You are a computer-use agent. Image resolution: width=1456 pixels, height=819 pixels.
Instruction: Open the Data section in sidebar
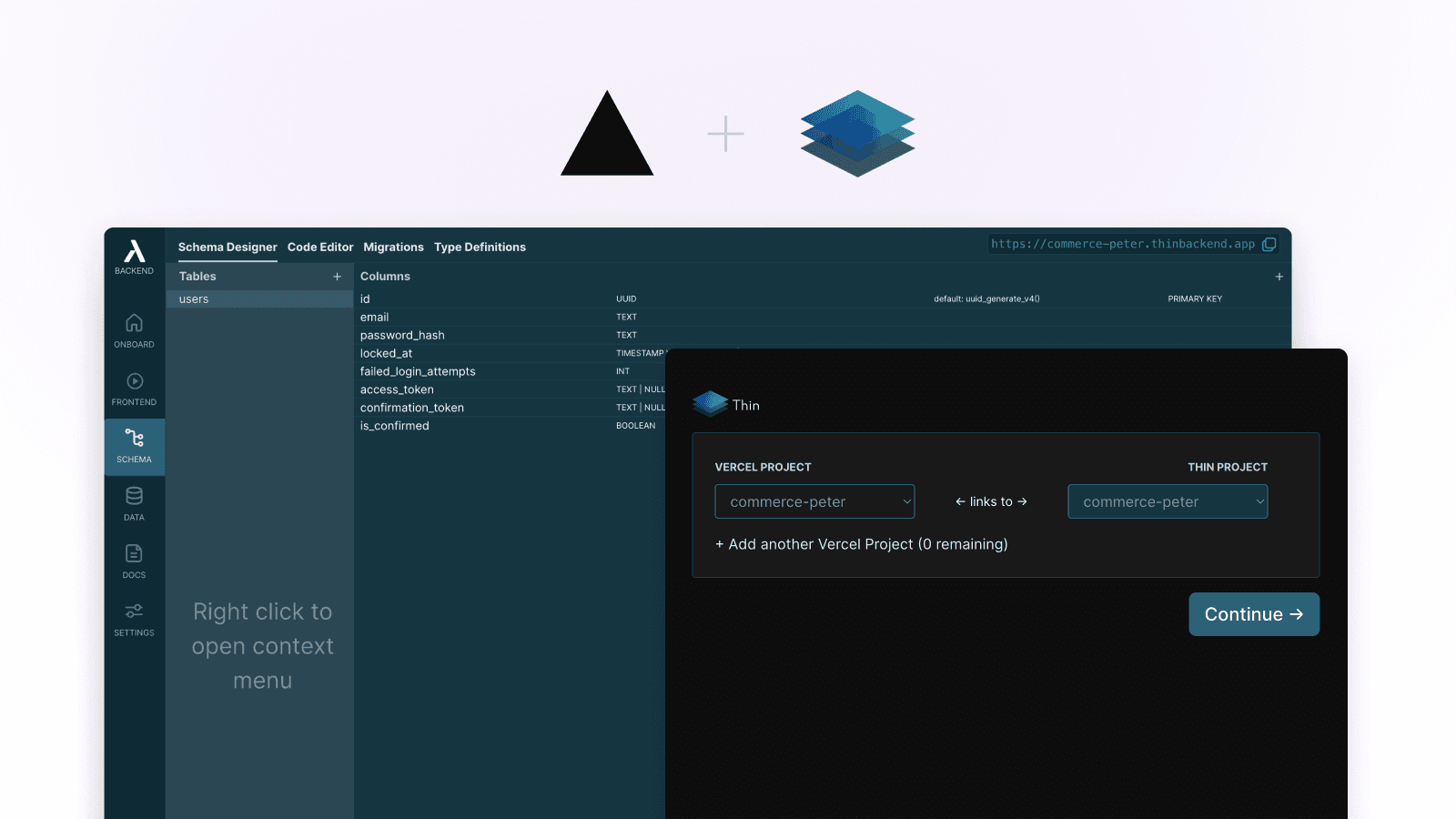click(134, 503)
